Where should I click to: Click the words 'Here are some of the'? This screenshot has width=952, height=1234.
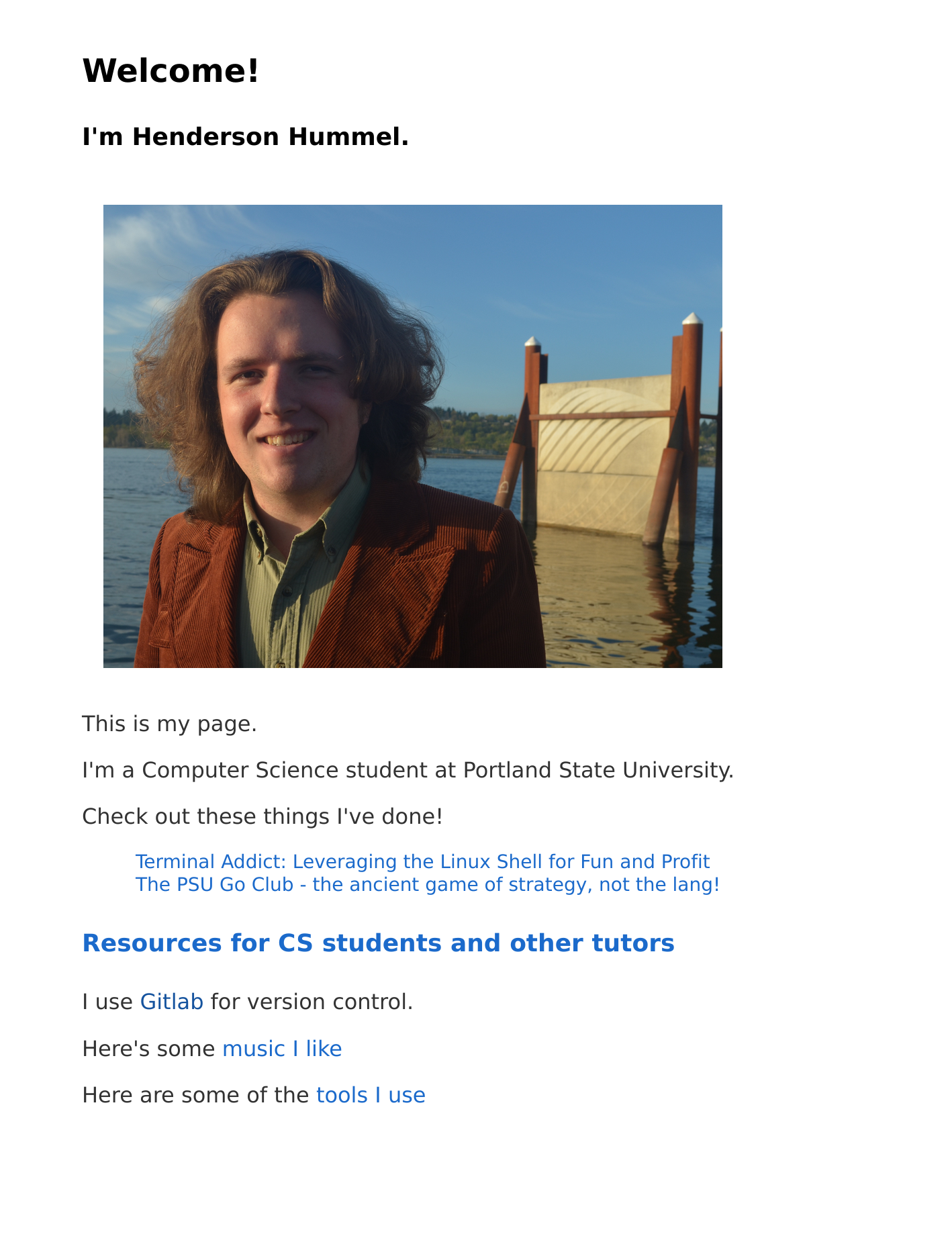(195, 1095)
